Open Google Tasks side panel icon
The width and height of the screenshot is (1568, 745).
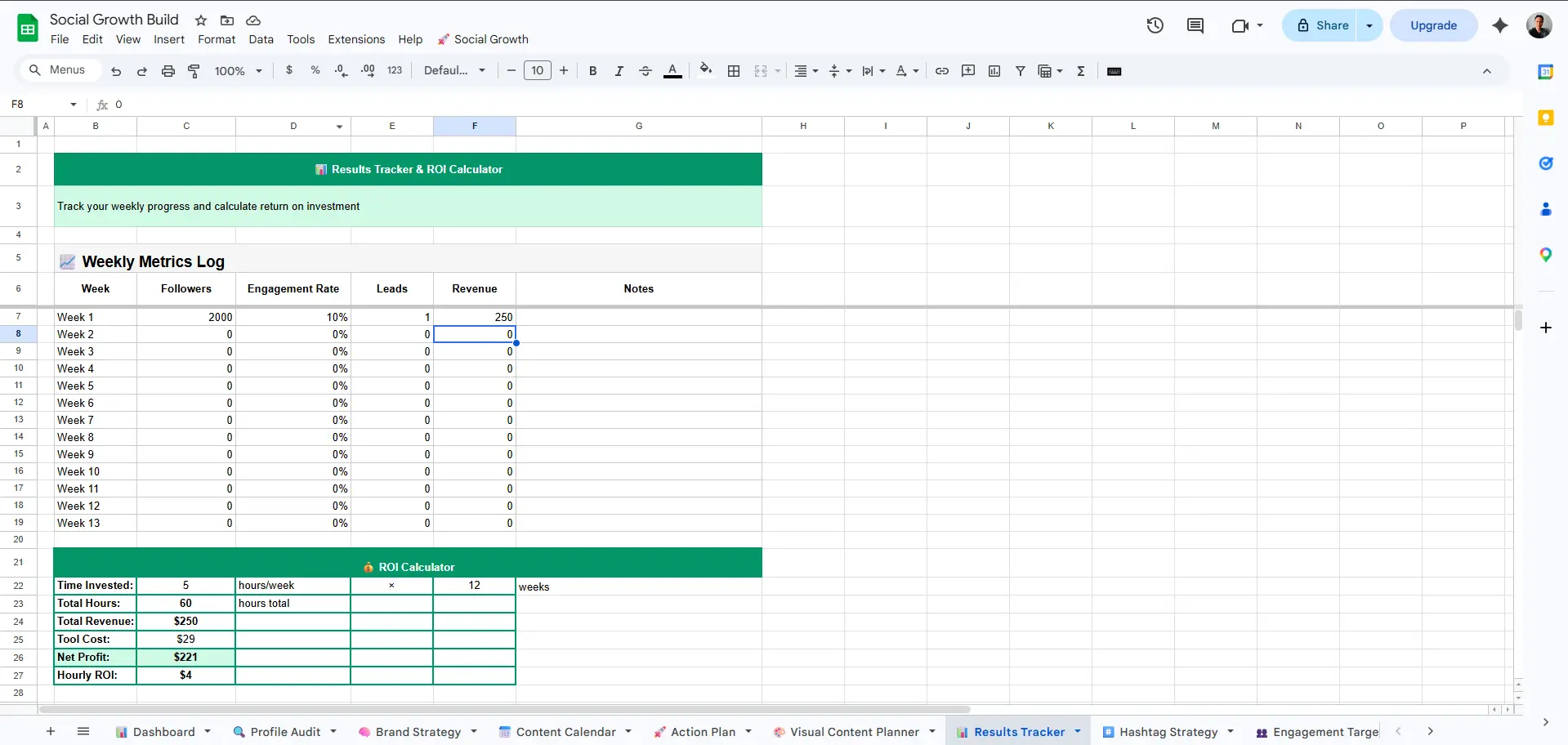pos(1545,163)
